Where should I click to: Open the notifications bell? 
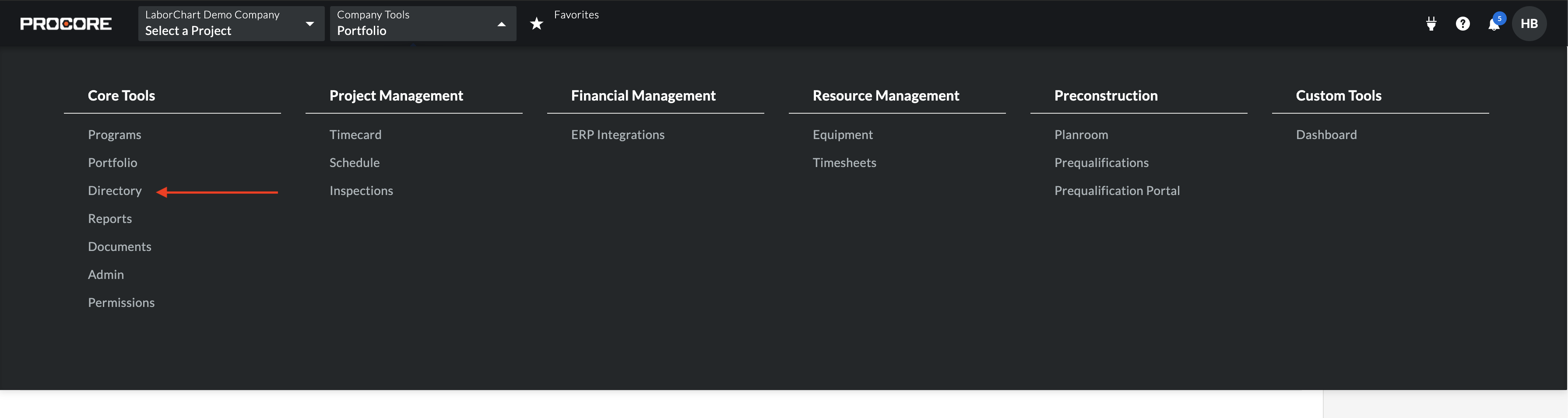[x=1494, y=24]
